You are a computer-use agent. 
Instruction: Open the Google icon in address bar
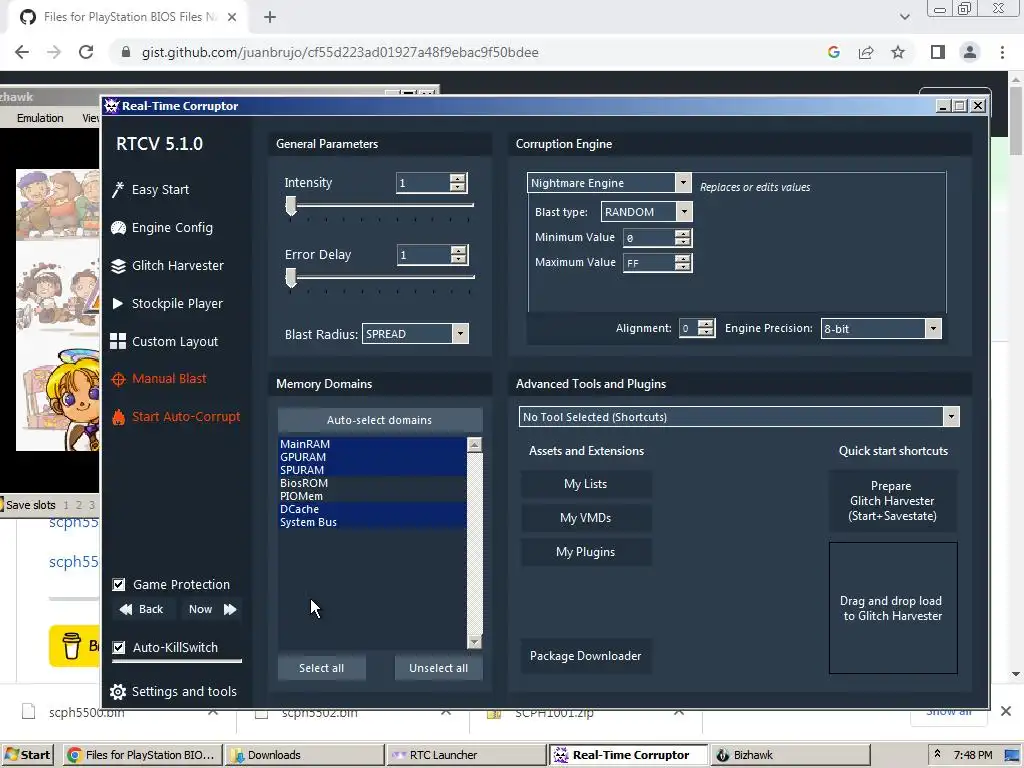(833, 52)
